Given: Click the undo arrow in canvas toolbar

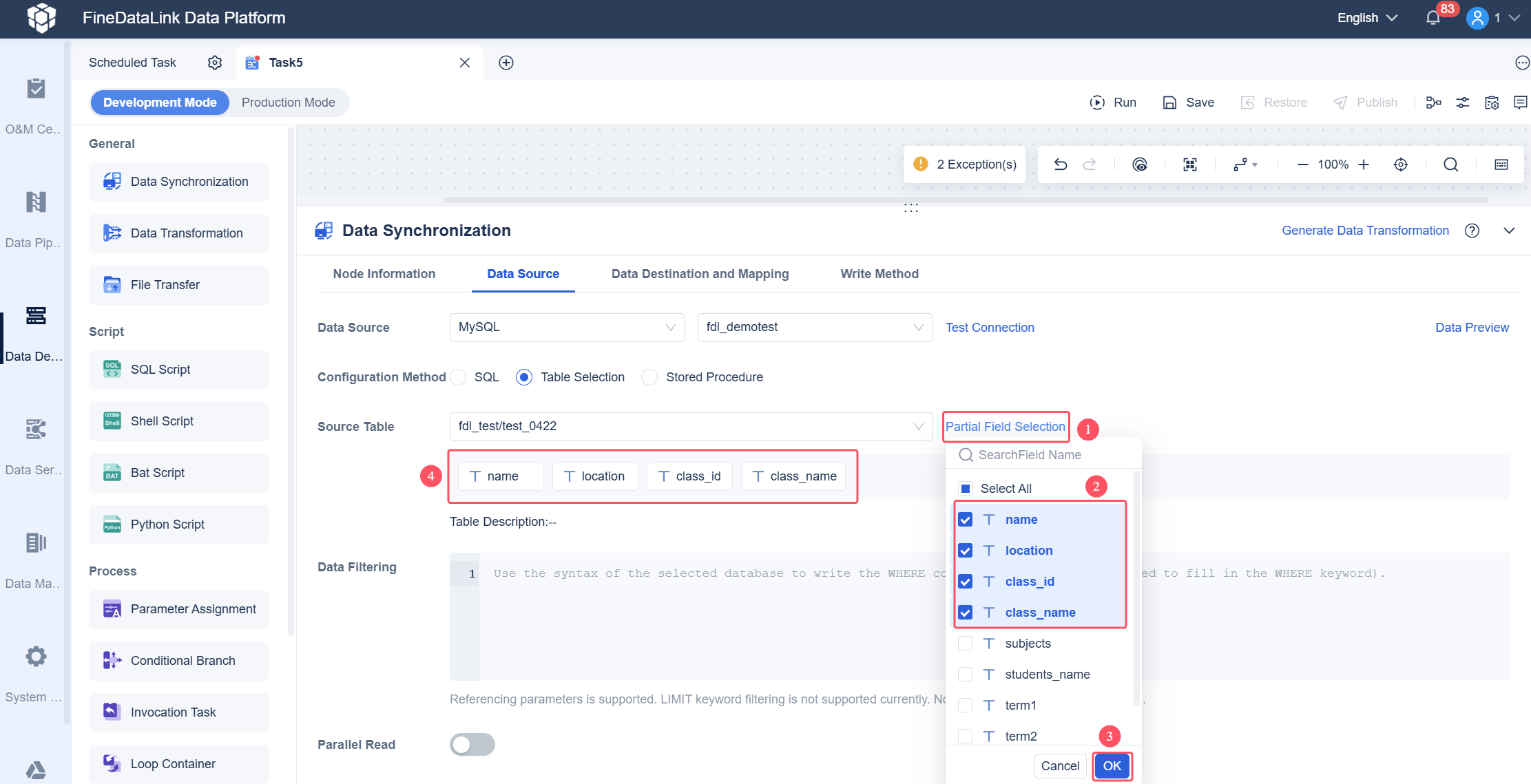Looking at the screenshot, I should 1061,165.
